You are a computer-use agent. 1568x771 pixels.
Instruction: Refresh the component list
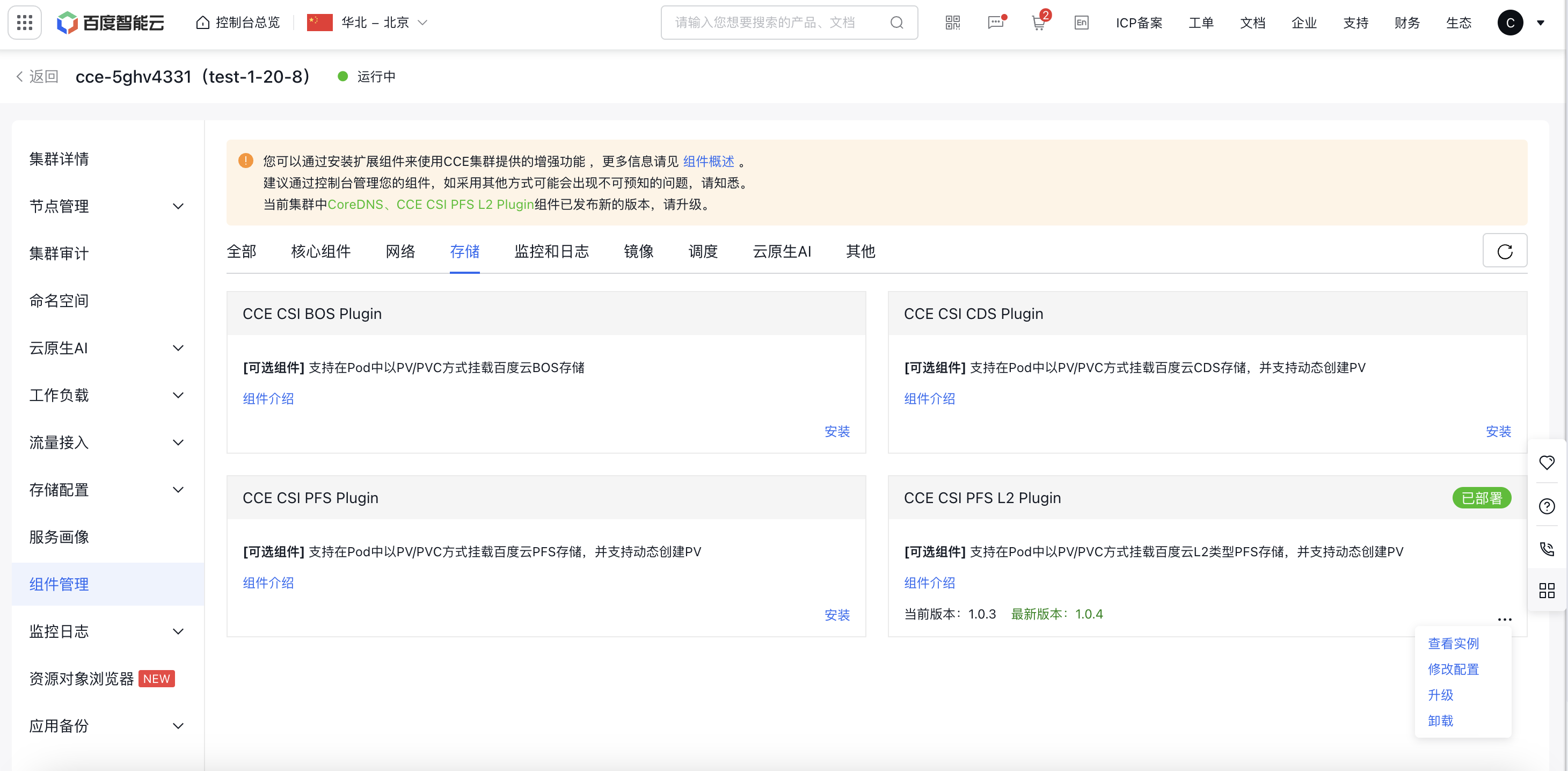(x=1505, y=250)
